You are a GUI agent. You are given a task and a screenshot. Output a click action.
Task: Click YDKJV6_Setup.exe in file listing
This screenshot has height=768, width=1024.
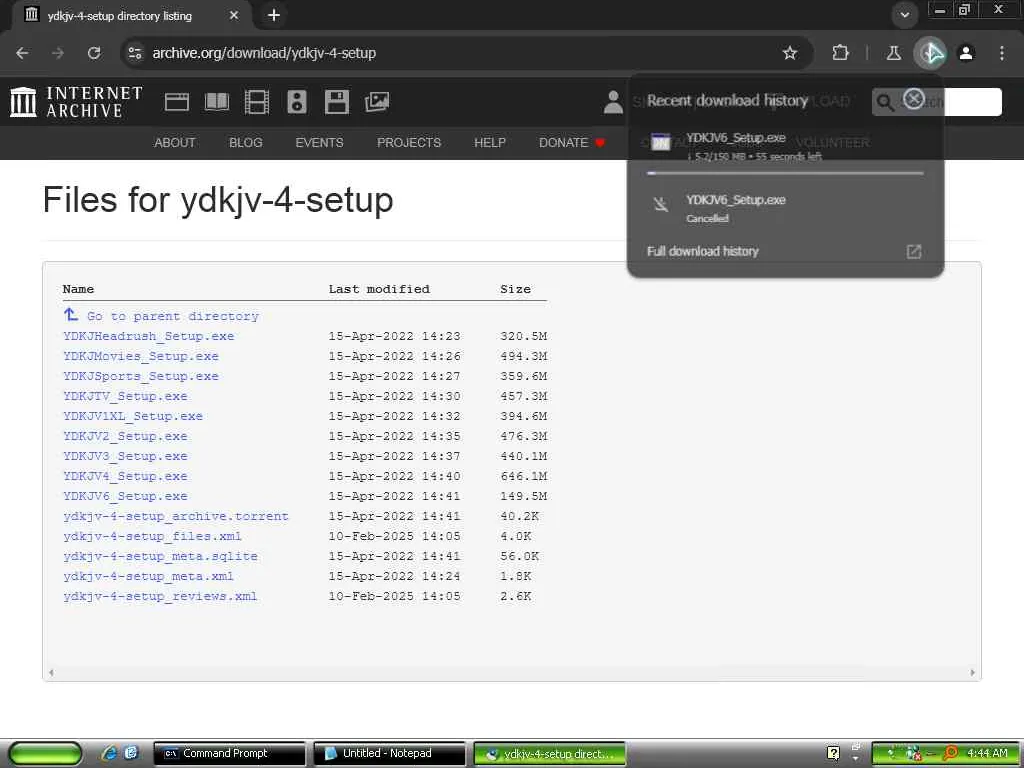point(125,496)
